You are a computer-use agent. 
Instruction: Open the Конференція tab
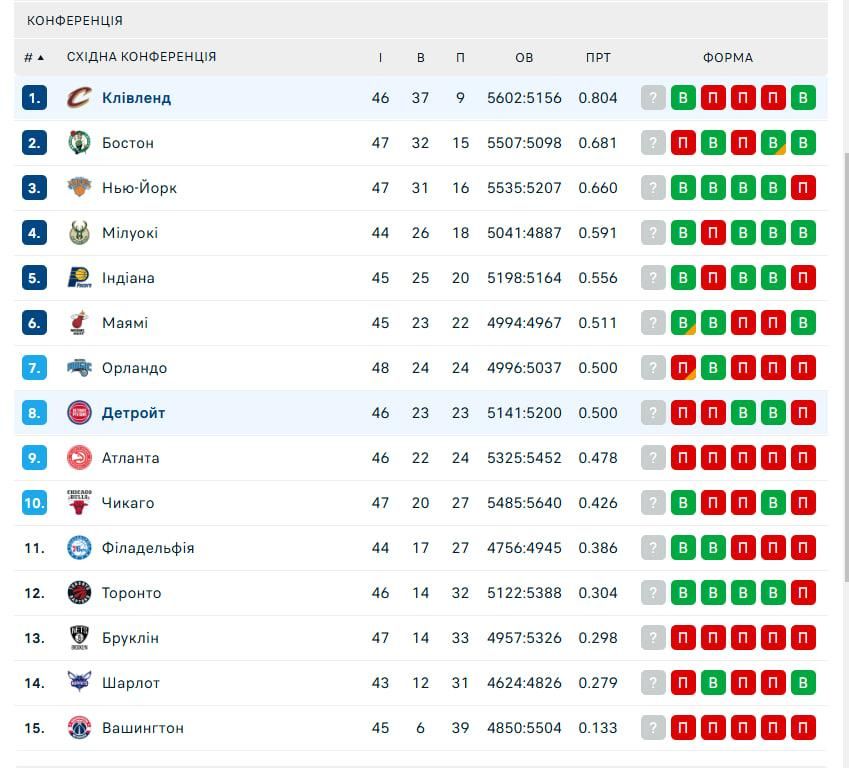pyautogui.click(x=75, y=20)
